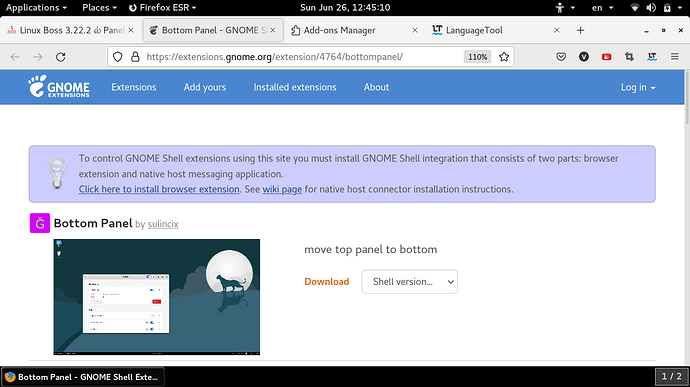This screenshot has width=690, height=387.
Task: Open the 1 / 2 workspace switcher
Action: (672, 376)
